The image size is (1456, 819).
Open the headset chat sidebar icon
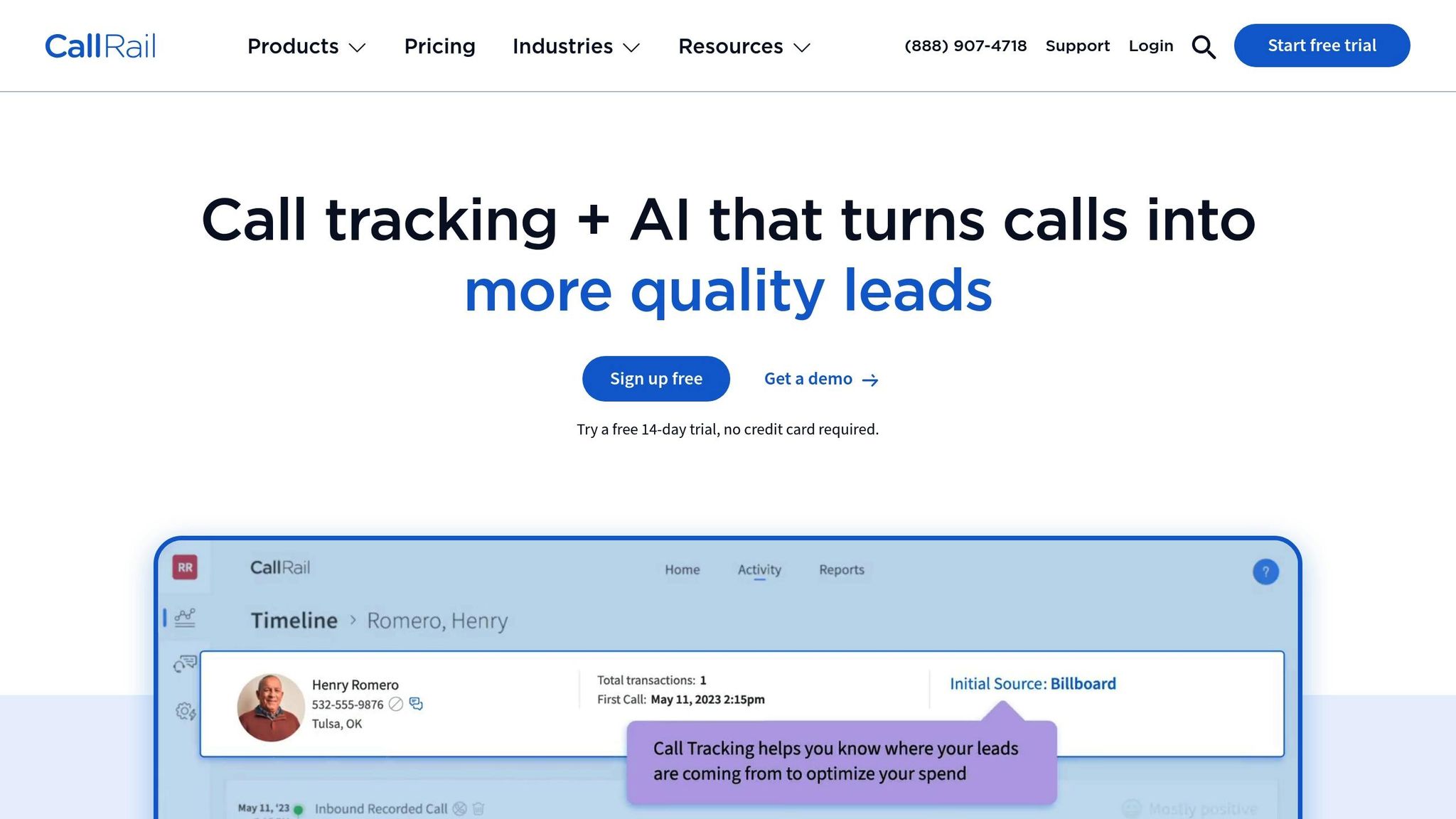[x=185, y=664]
